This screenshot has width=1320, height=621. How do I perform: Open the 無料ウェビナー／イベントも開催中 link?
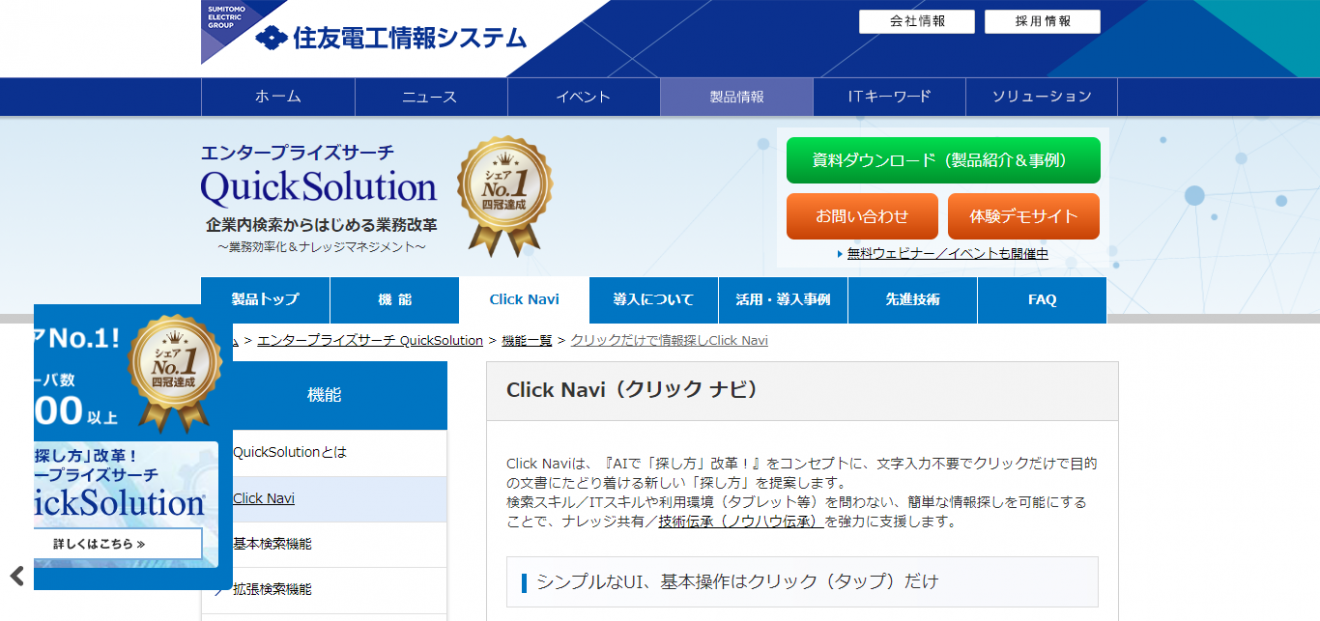pyautogui.click(x=947, y=254)
